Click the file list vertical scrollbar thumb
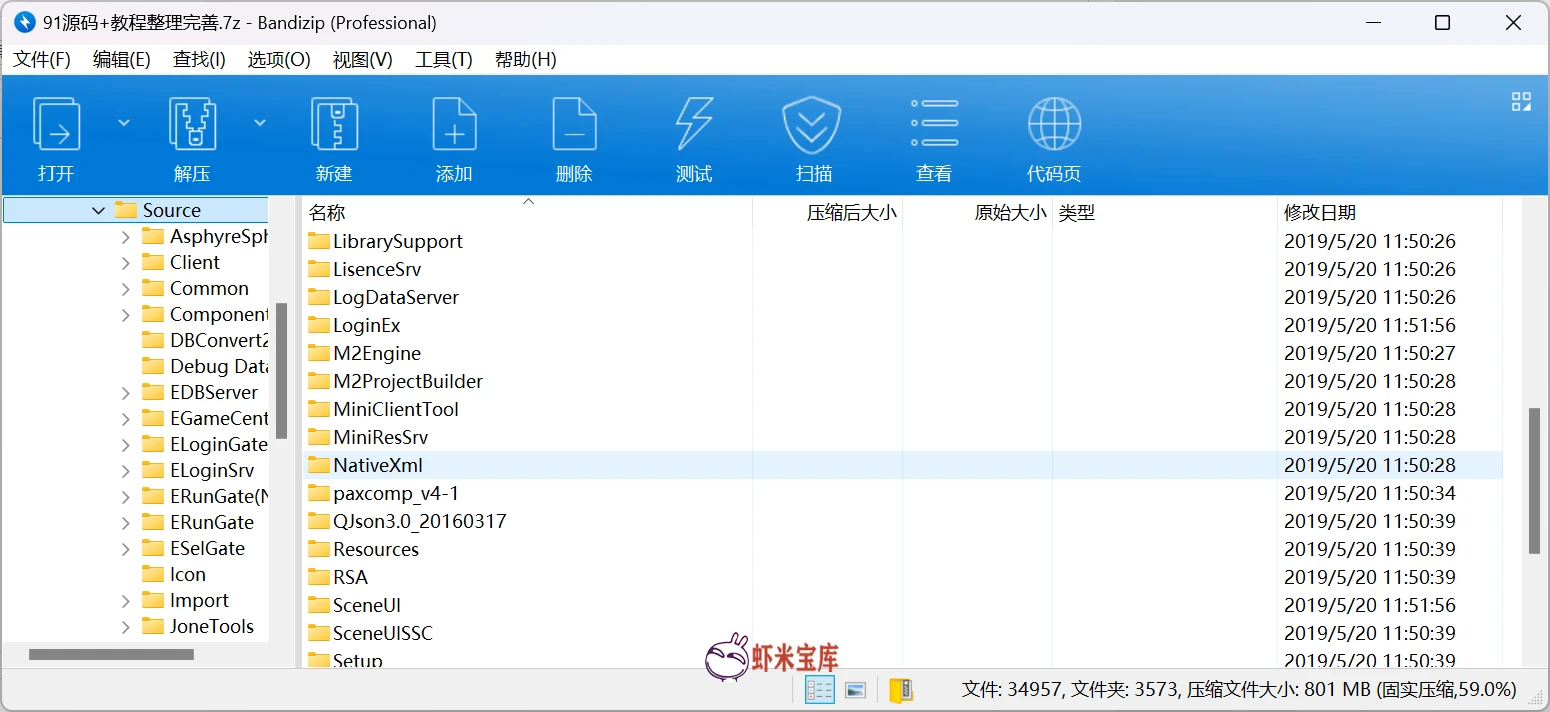Screen dimensions: 1550x712 (x=1534, y=481)
